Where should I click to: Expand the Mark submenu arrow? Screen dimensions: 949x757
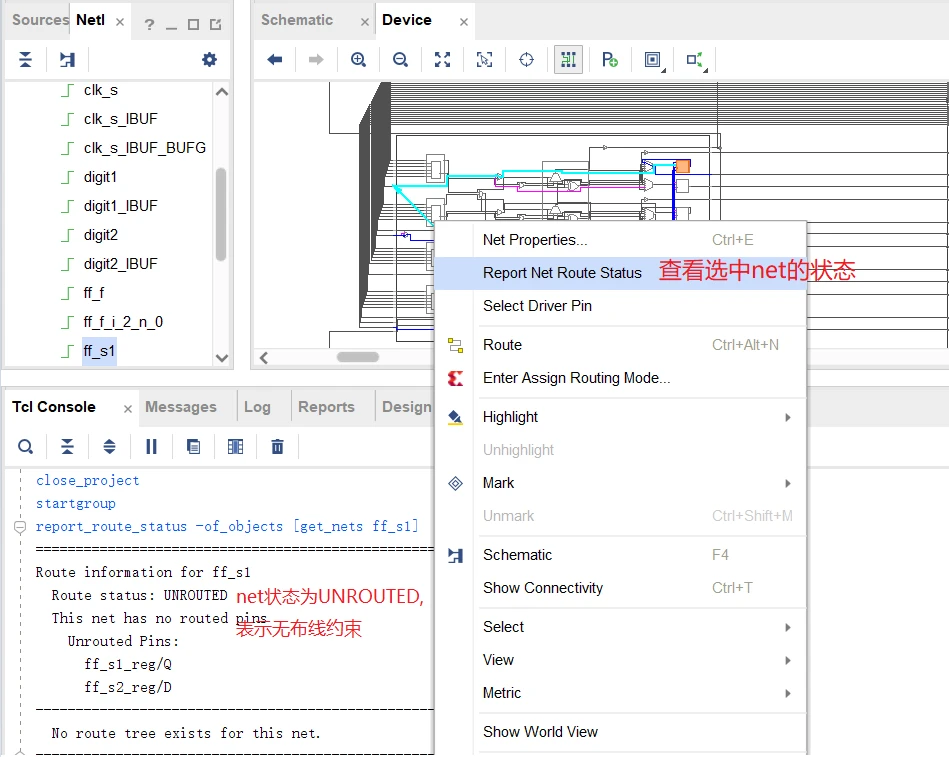point(787,483)
